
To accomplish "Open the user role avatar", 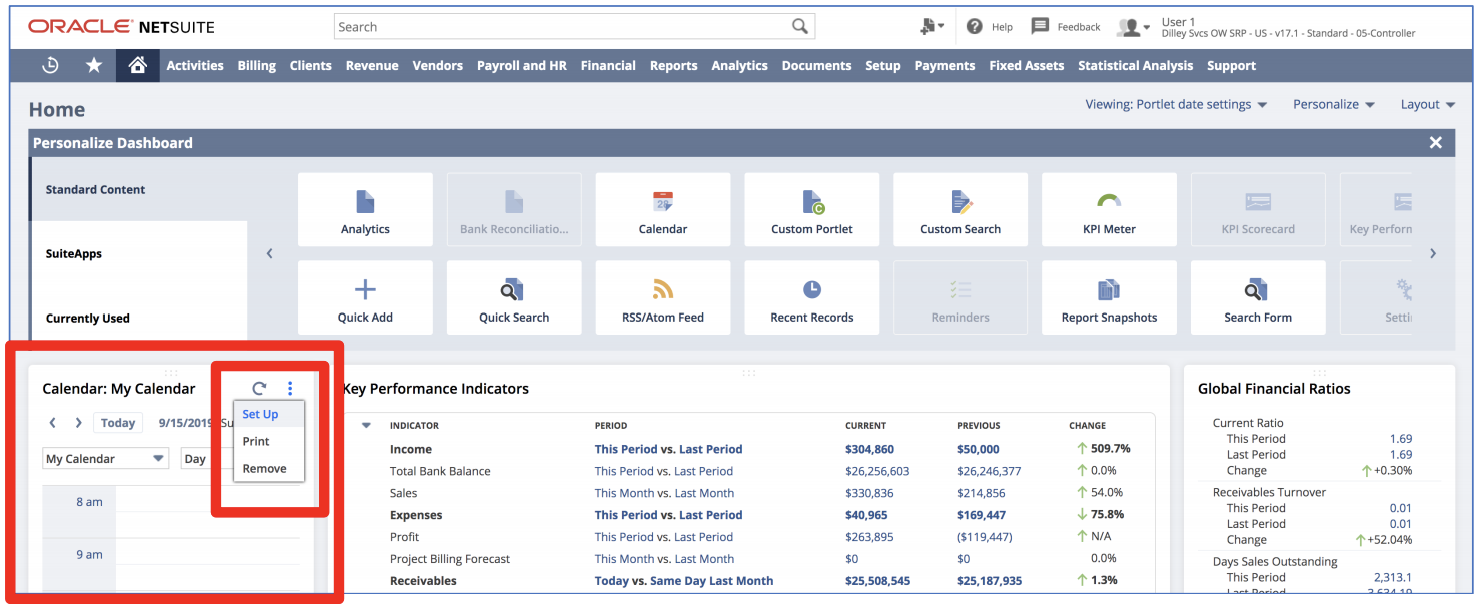I will point(1133,27).
